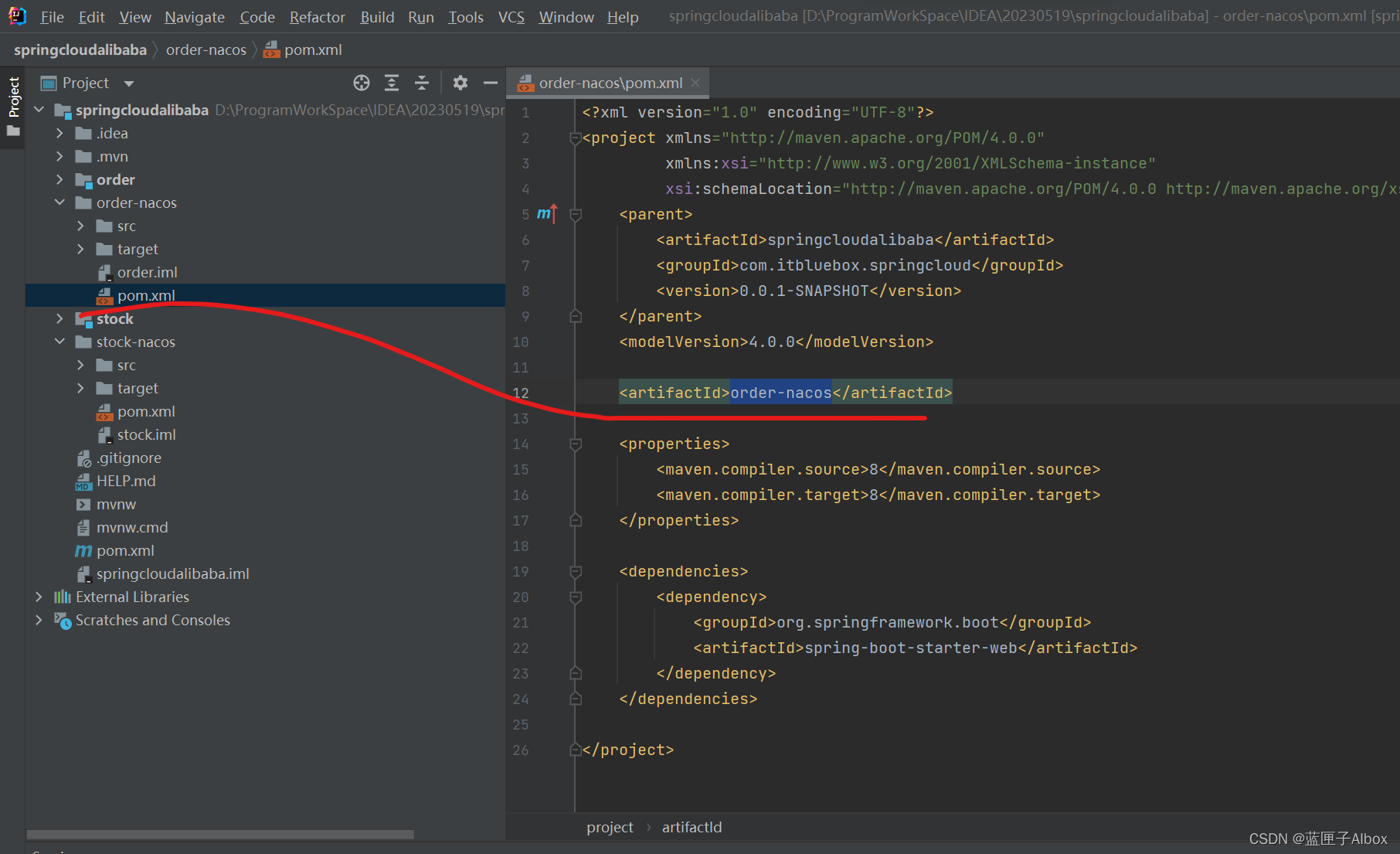Fold the properties block on line 14
The image size is (1400, 854).
pyautogui.click(x=575, y=444)
